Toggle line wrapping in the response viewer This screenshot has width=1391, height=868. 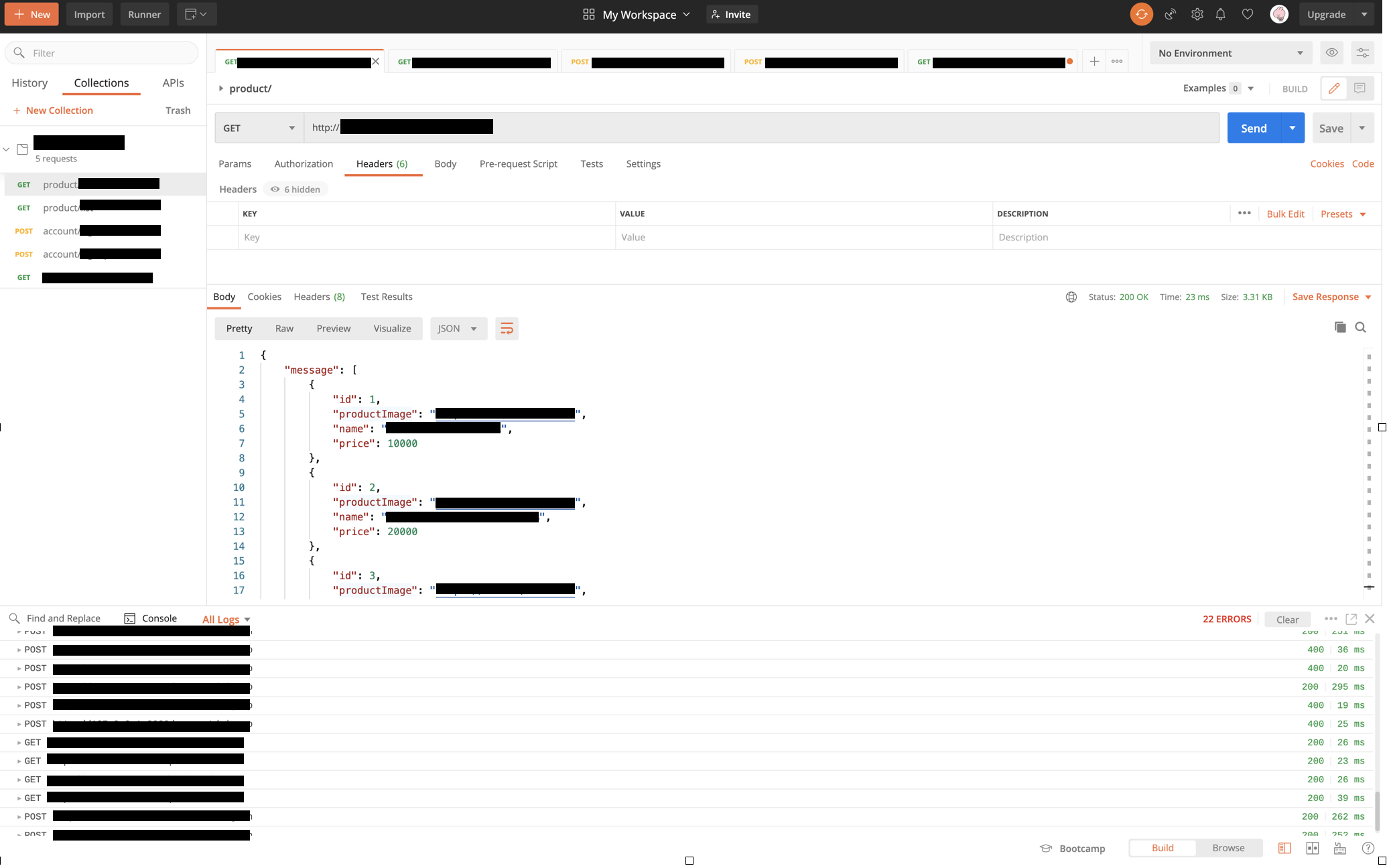(507, 328)
